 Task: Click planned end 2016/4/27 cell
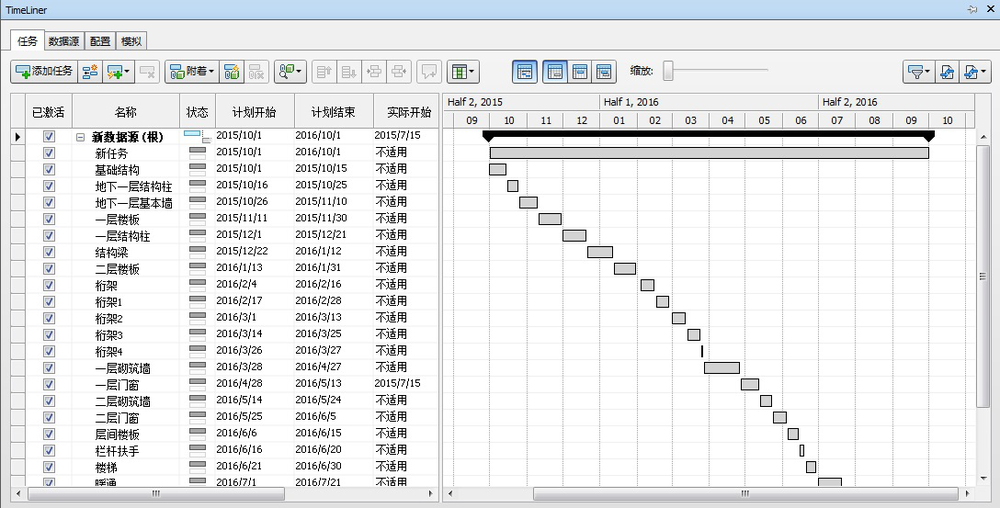[334, 367]
